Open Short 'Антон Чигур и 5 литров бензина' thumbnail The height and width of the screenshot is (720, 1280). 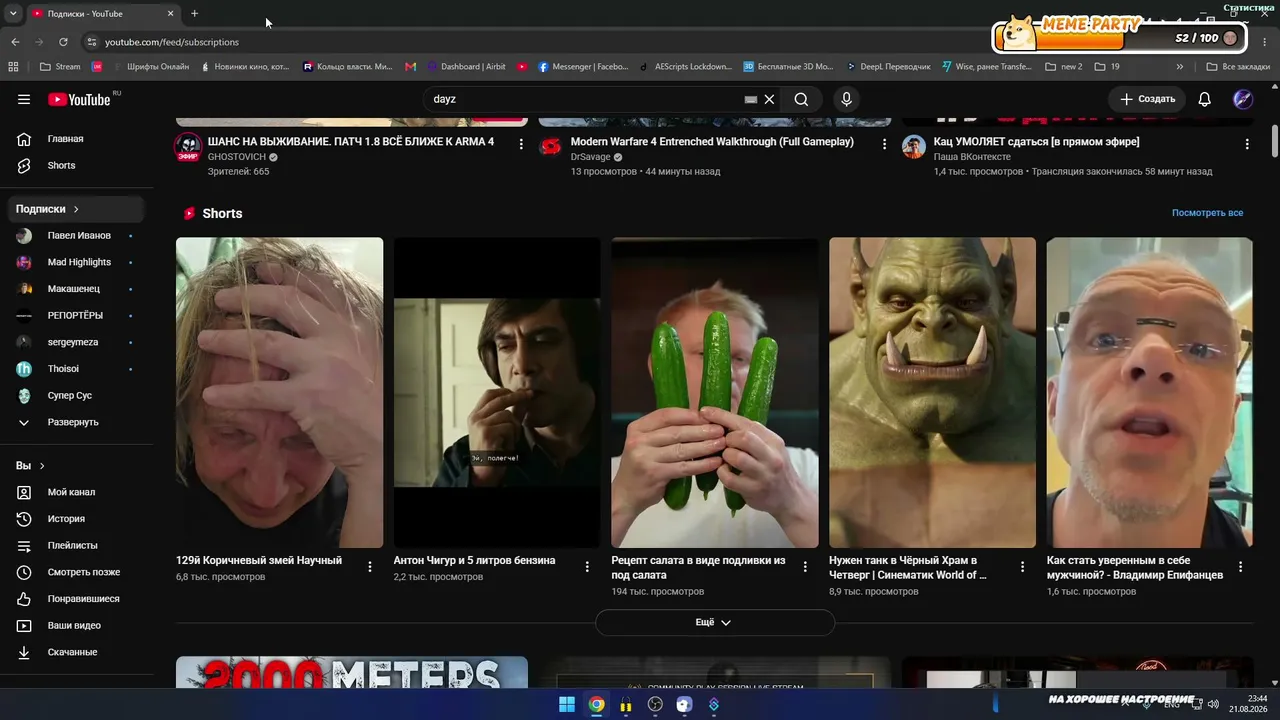497,392
